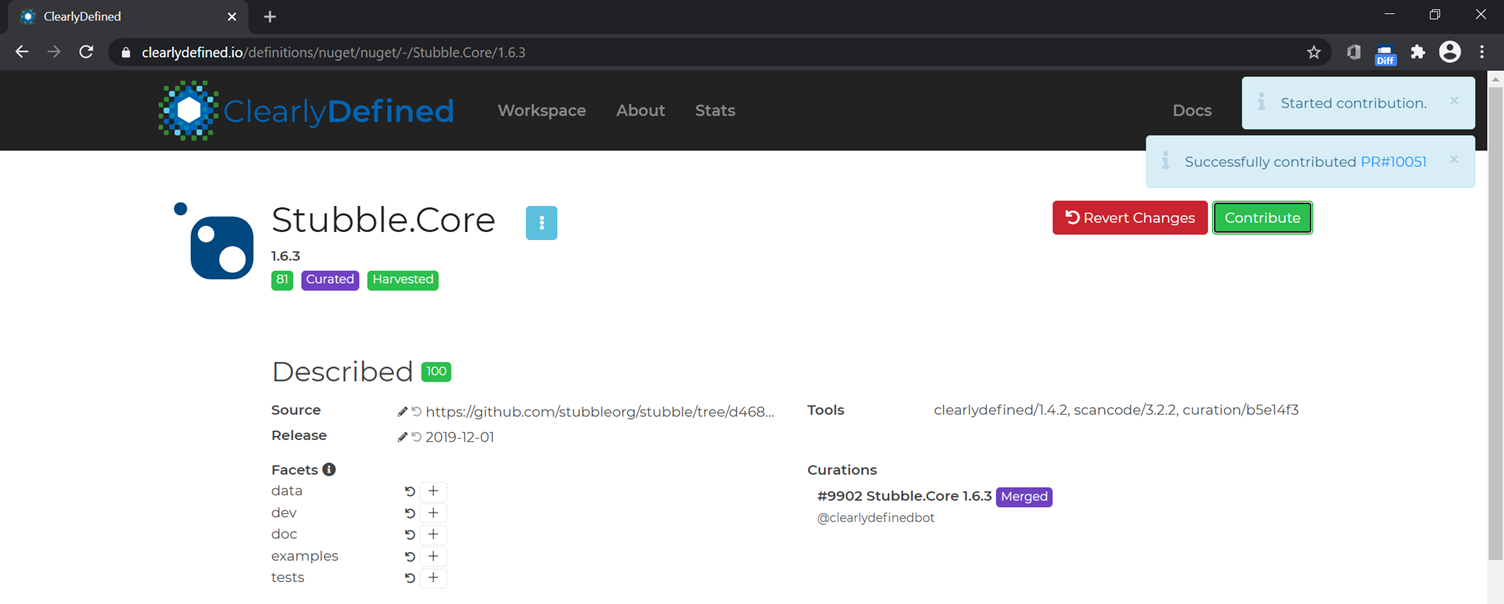Click the Harvested badge

(403, 280)
